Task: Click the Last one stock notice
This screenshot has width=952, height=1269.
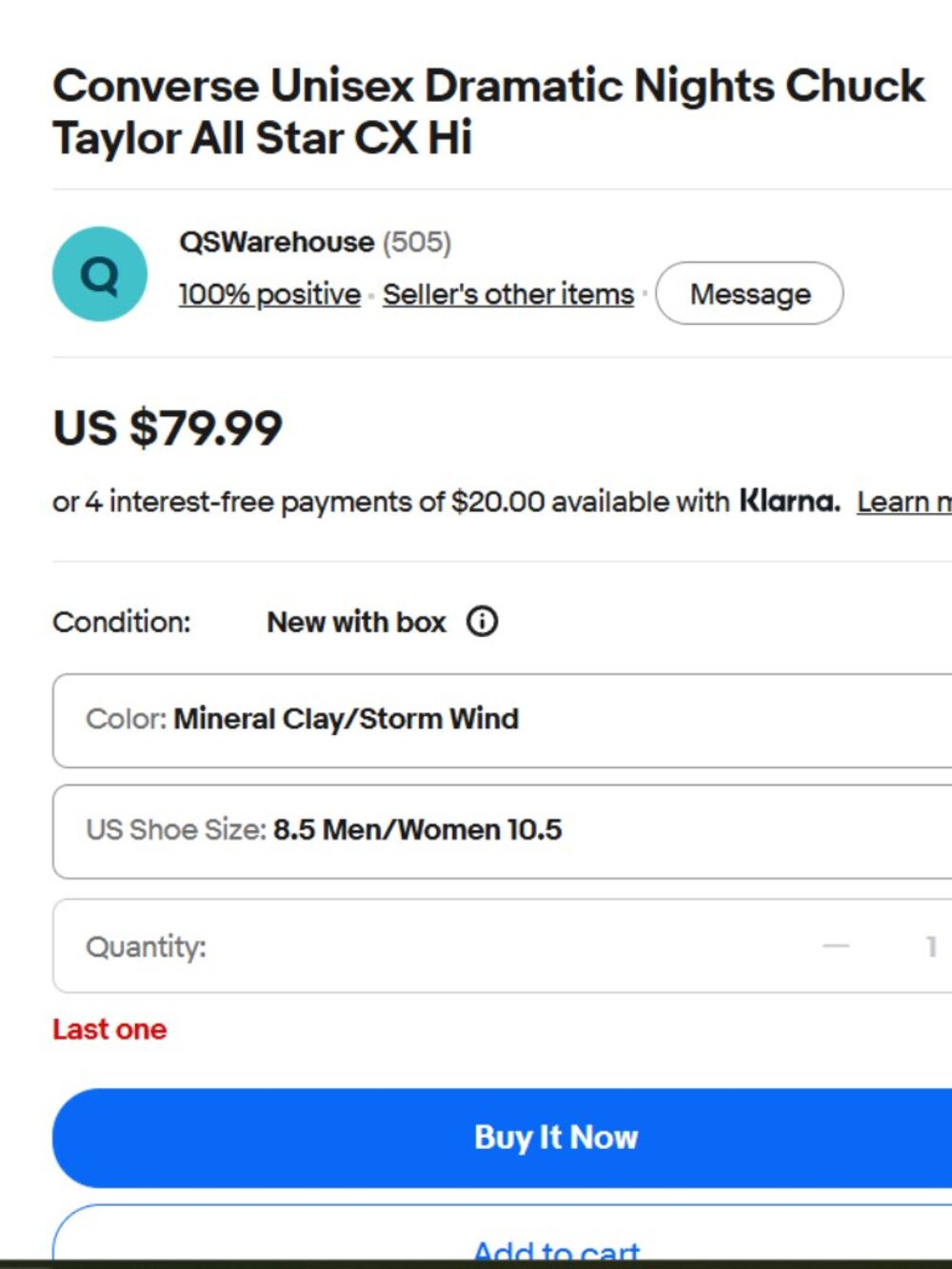Action: pos(109,1029)
